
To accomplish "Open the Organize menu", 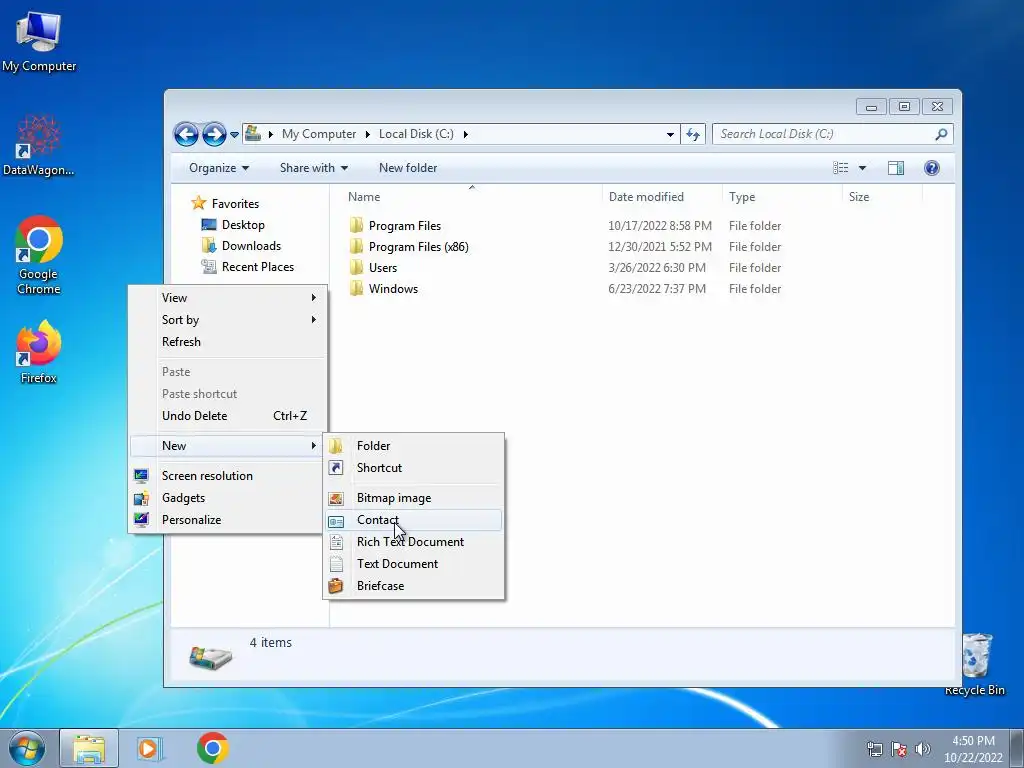I will (219, 168).
